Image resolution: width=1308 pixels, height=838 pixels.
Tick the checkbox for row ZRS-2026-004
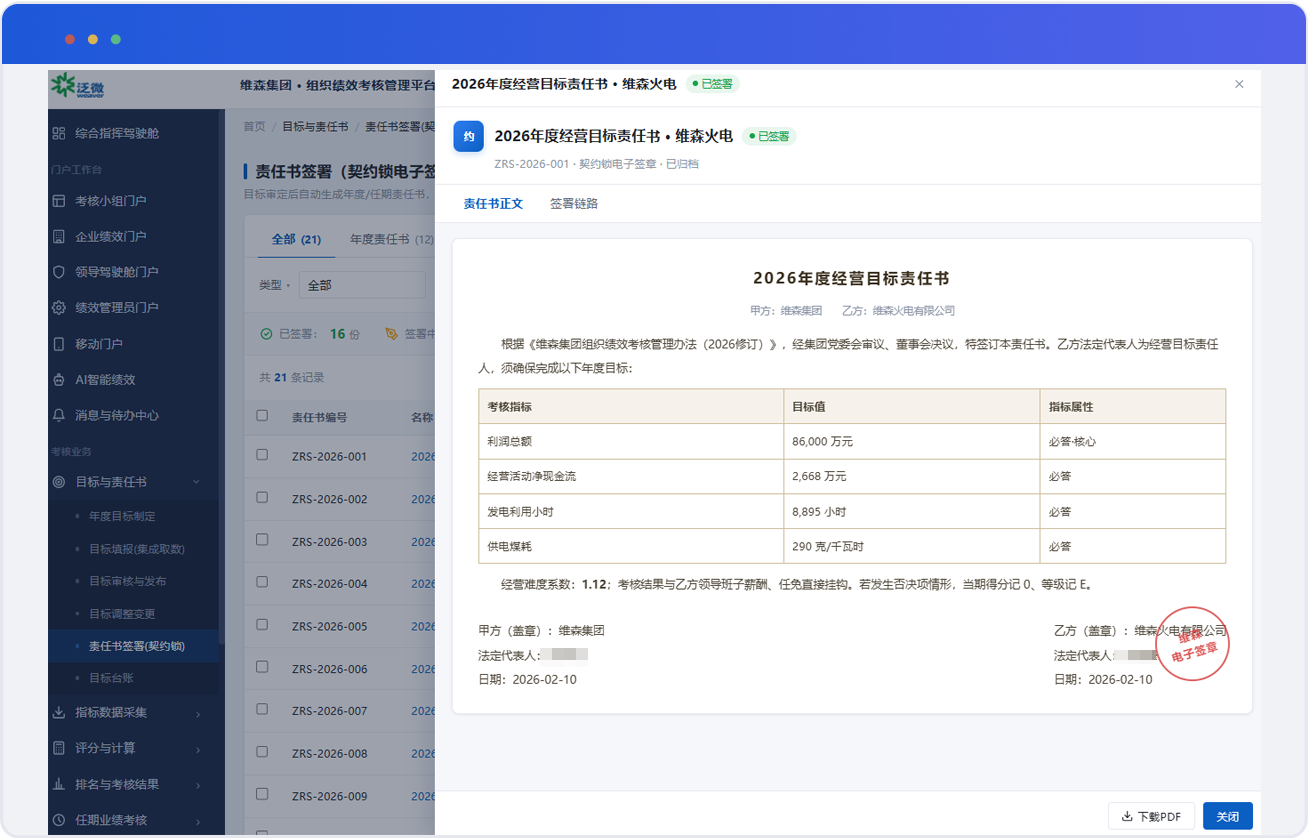tap(262, 583)
